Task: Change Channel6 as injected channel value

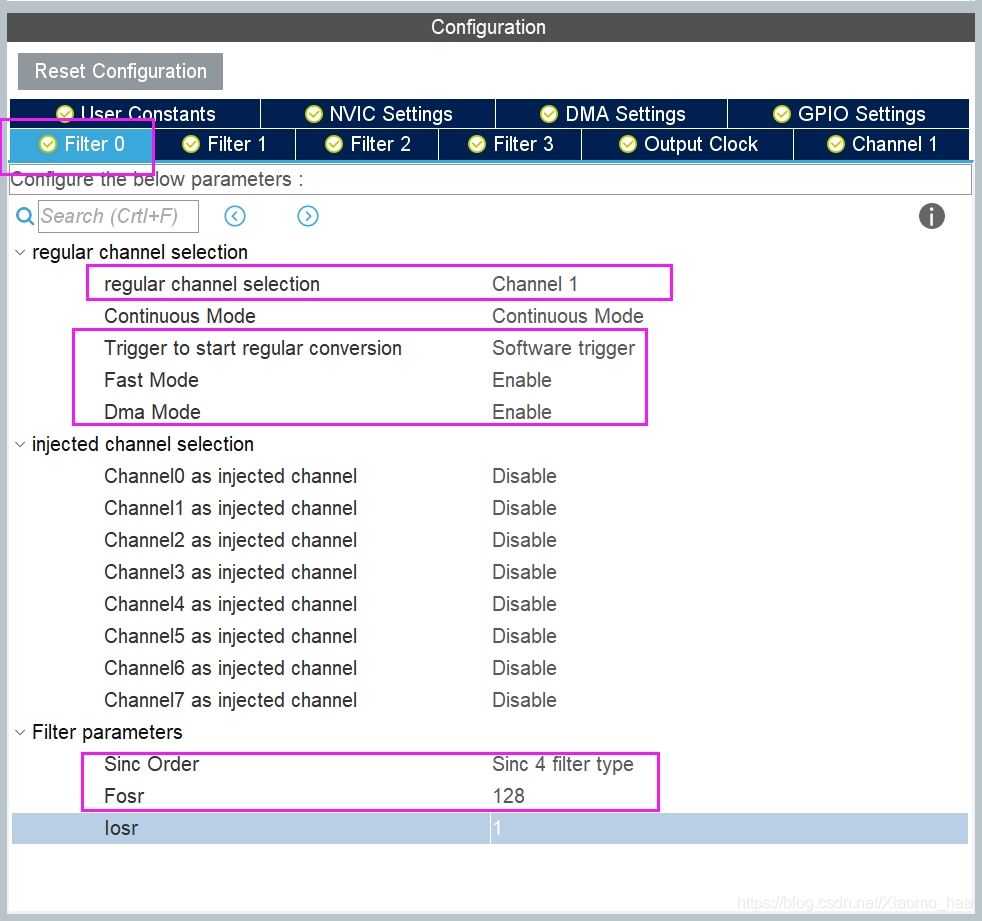Action: tap(524, 668)
